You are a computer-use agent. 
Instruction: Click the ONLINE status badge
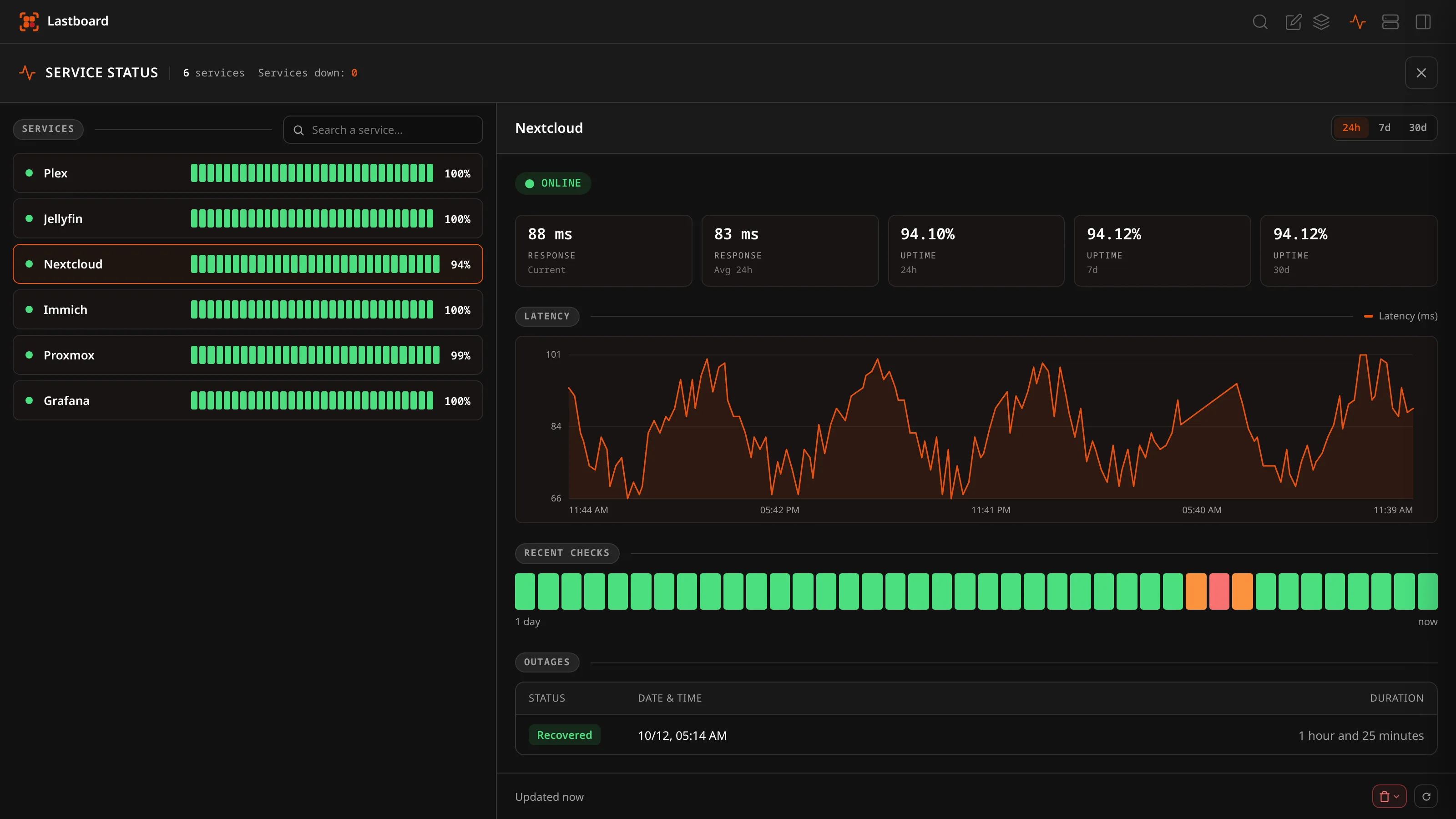click(x=553, y=183)
